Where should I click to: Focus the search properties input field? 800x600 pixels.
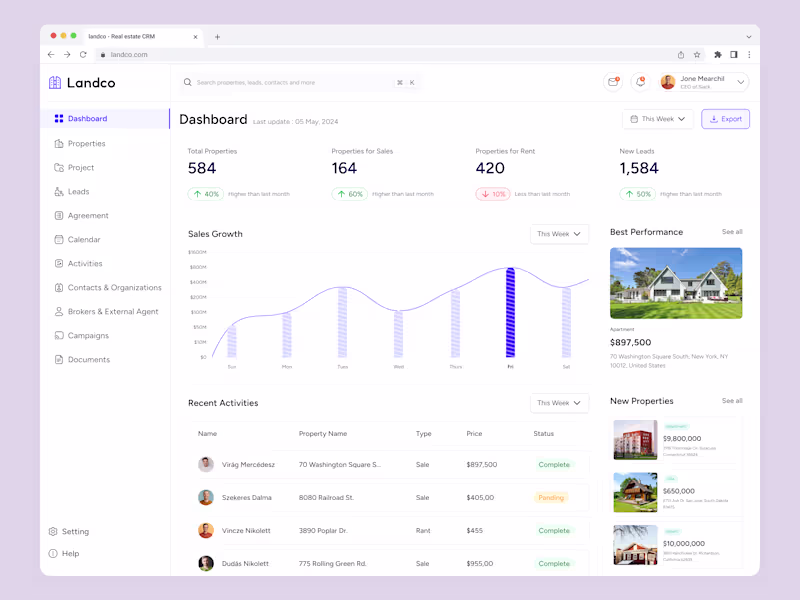click(x=301, y=82)
